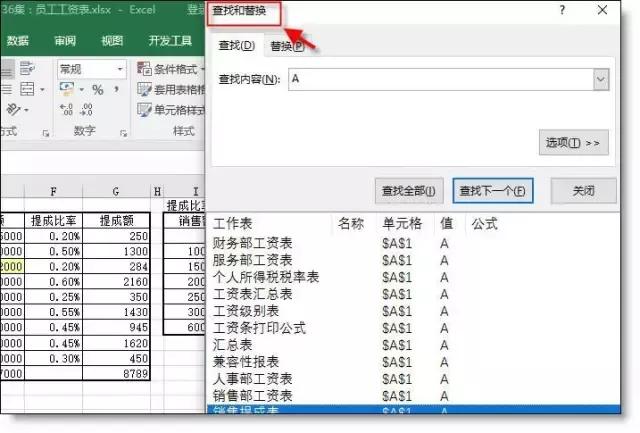Image resolution: width=640 pixels, height=433 pixels.
Task: Open the 视图 ribbon tab
Action: coord(112,40)
